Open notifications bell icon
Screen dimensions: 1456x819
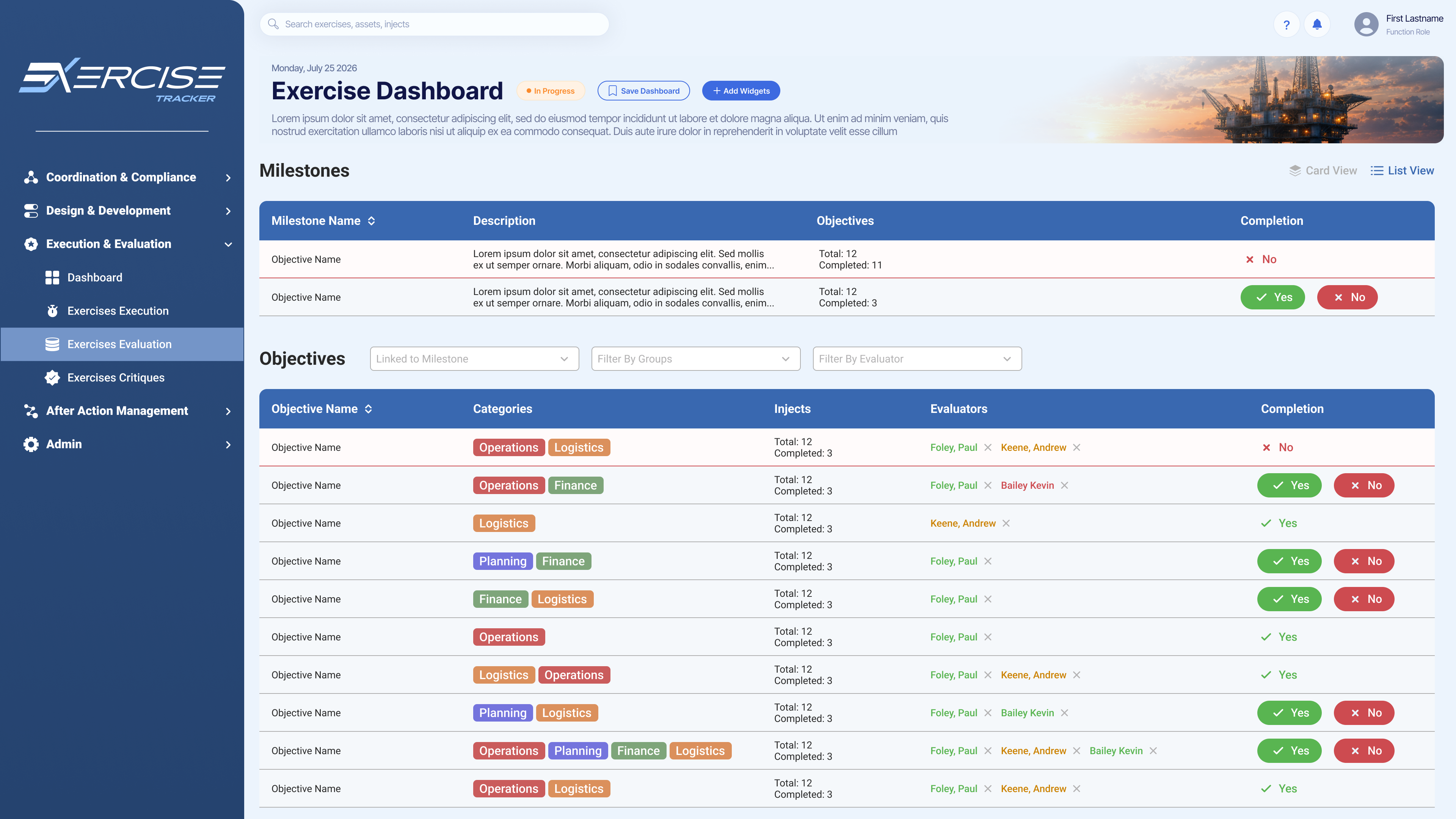(x=1317, y=25)
